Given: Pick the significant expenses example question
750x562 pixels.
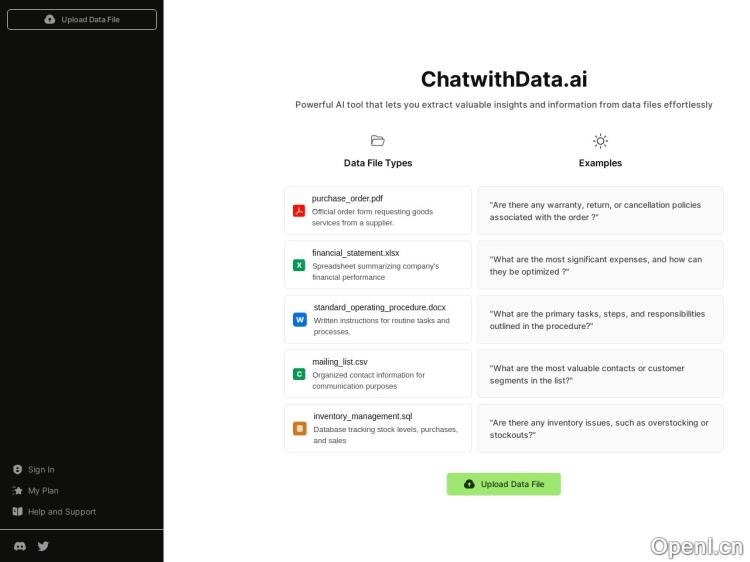Looking at the screenshot, I should (x=600, y=265).
